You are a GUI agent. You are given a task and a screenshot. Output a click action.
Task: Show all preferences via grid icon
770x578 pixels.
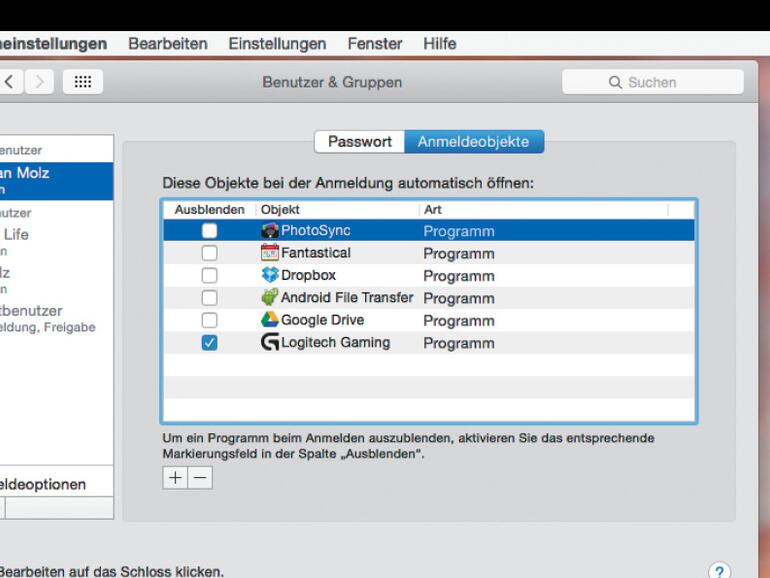coord(83,82)
